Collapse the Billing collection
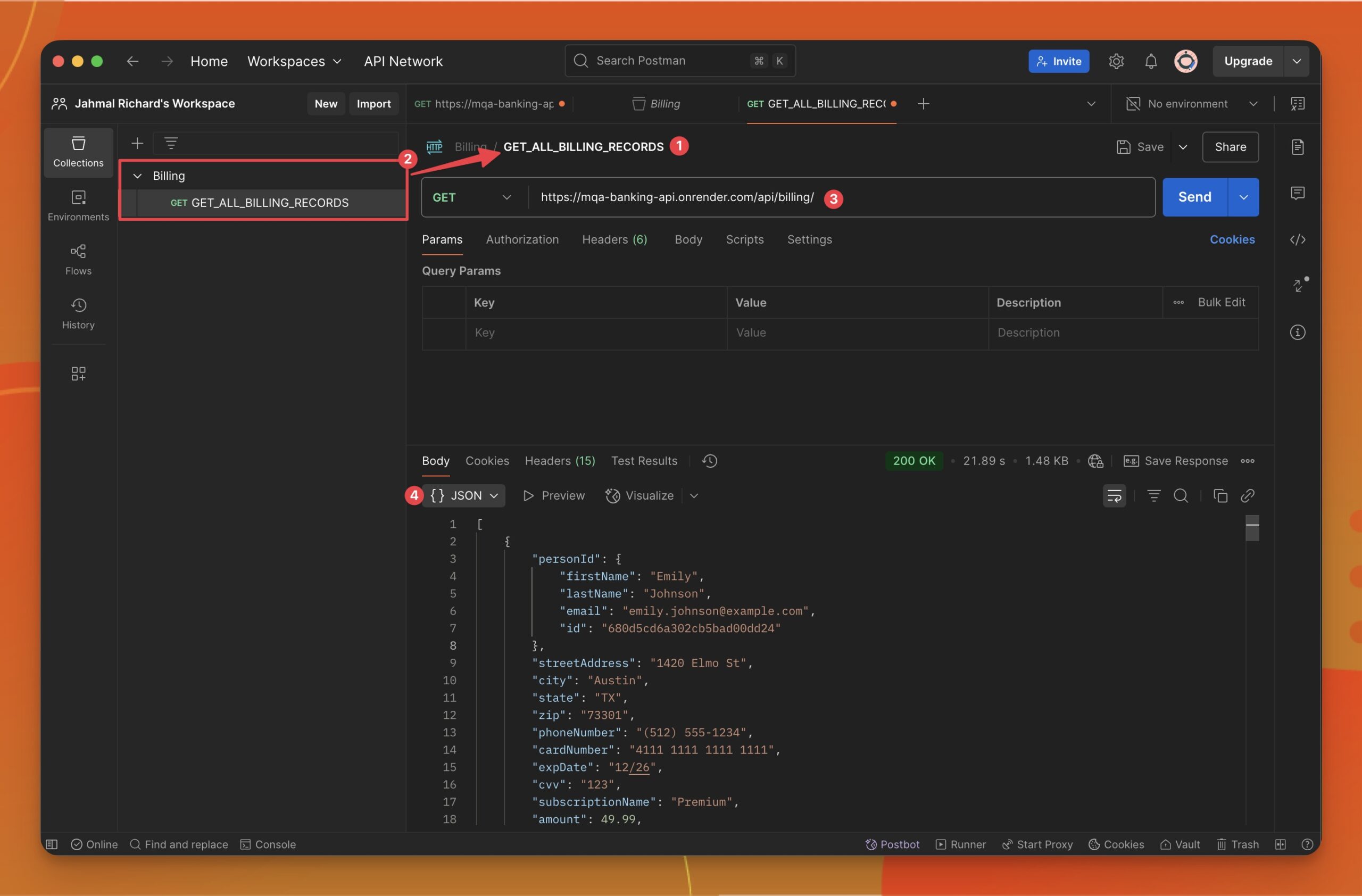The image size is (1362, 896). (137, 176)
